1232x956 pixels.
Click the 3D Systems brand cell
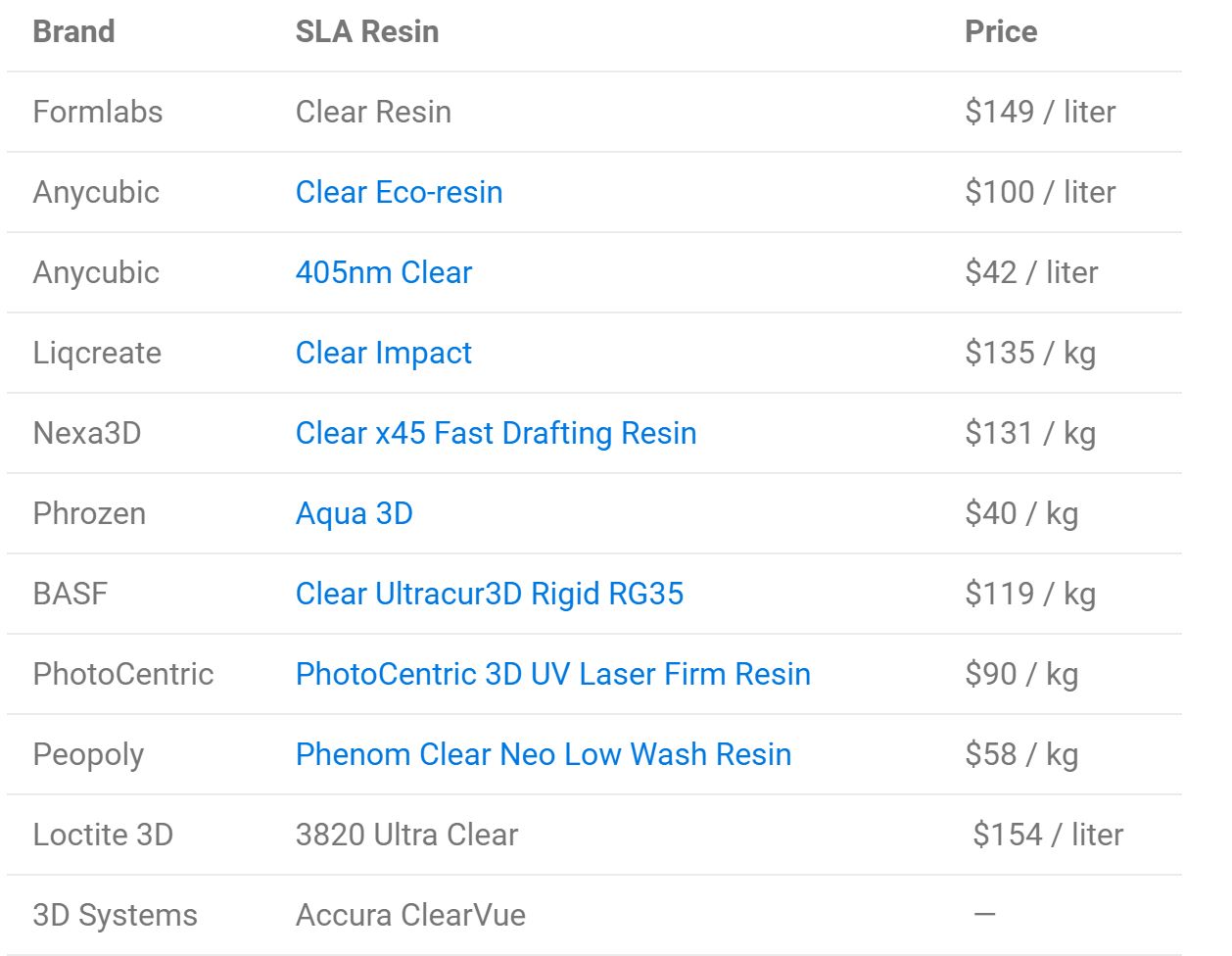tap(115, 915)
